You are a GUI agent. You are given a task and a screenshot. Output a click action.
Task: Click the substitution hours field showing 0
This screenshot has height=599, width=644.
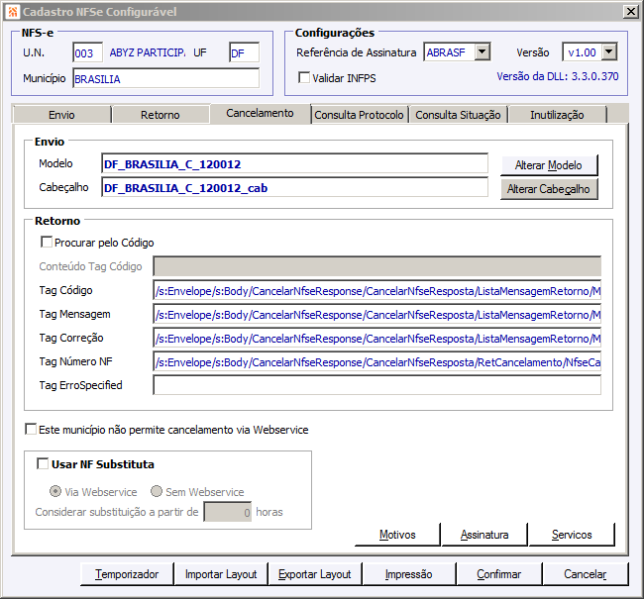click(228, 512)
